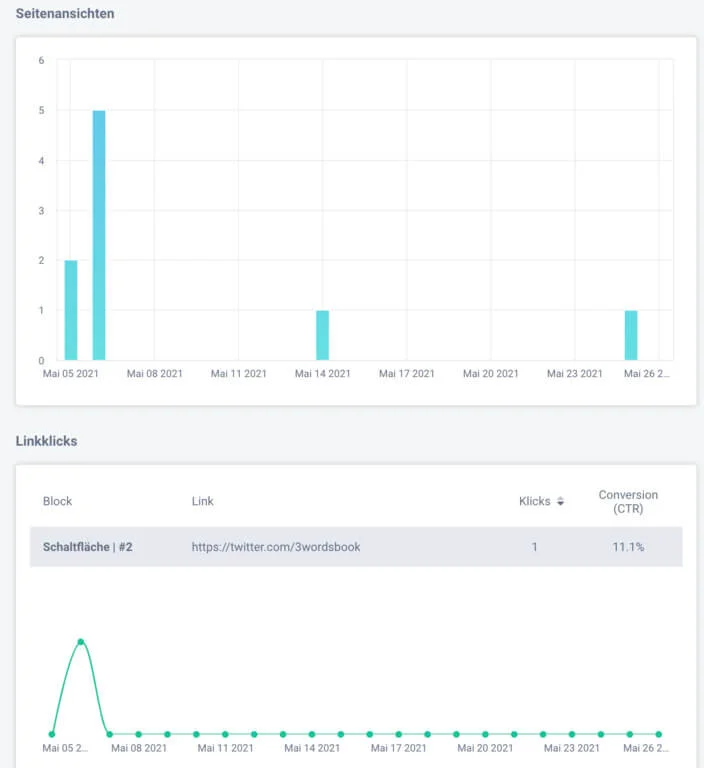Select the Schaltfläche | #2 table row label
Viewport: 704px width, 768px height.
[88, 547]
